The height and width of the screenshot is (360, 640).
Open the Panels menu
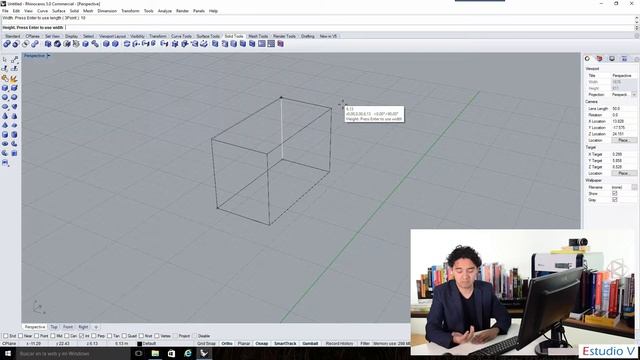[199, 11]
